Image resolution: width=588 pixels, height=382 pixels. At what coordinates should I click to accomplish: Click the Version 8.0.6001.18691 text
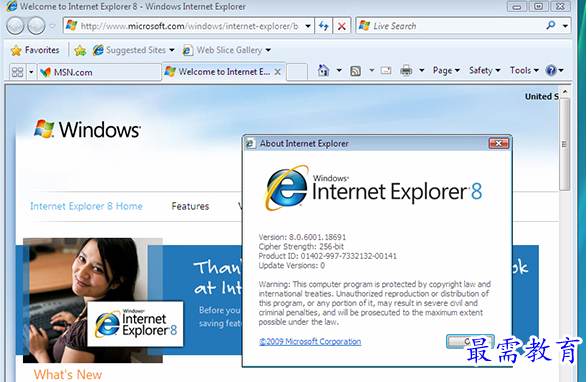[x=302, y=237]
